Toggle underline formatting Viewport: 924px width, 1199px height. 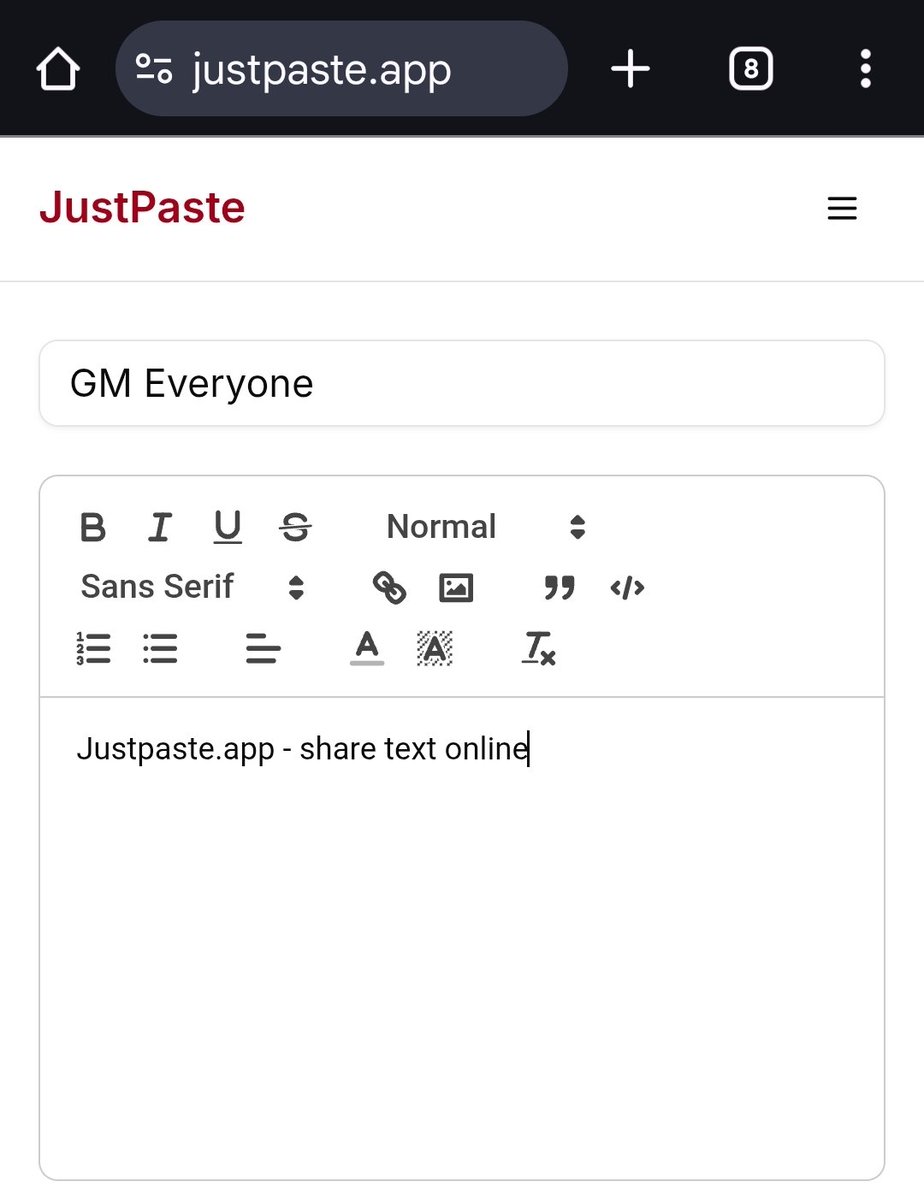pyautogui.click(x=227, y=527)
